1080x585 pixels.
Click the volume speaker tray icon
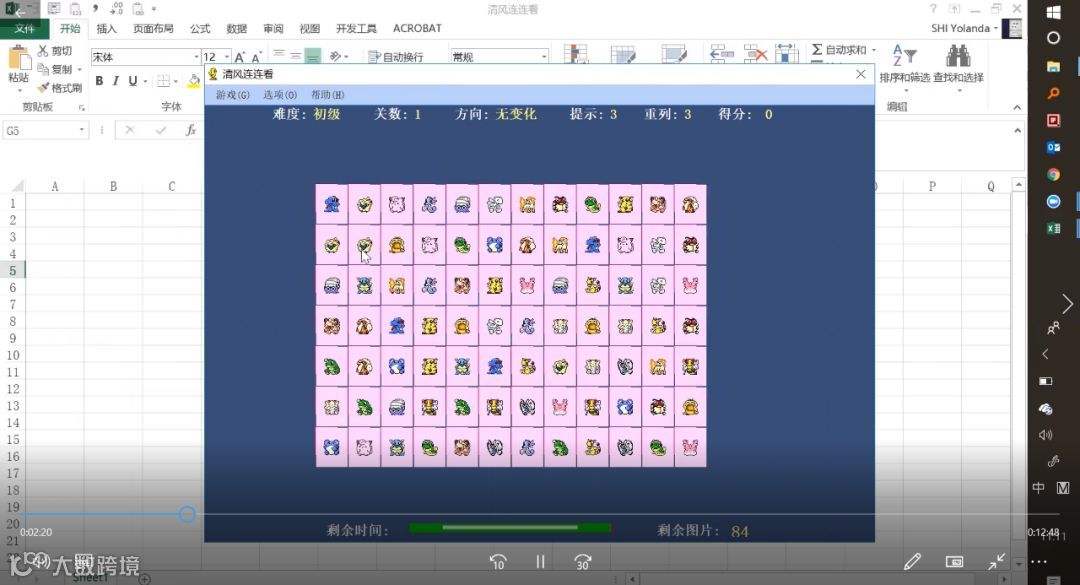[x=1046, y=435]
